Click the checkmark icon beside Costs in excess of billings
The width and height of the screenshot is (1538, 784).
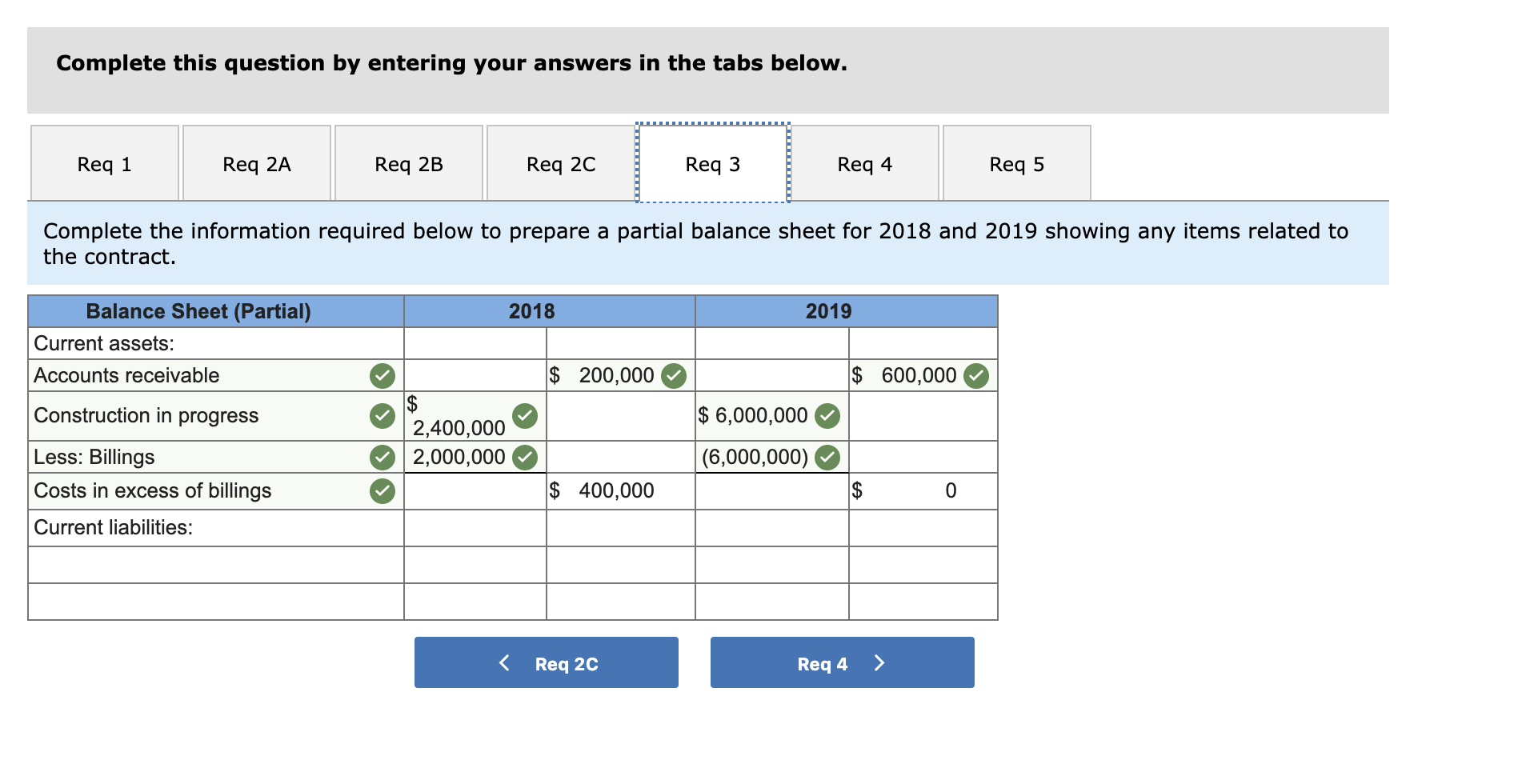[x=383, y=490]
